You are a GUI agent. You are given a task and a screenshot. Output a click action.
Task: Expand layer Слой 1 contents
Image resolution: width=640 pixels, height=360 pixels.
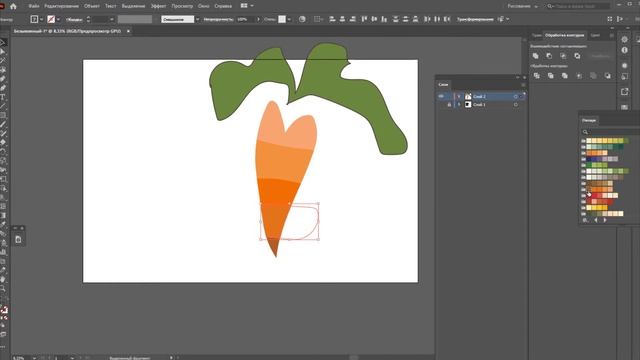coord(459,105)
